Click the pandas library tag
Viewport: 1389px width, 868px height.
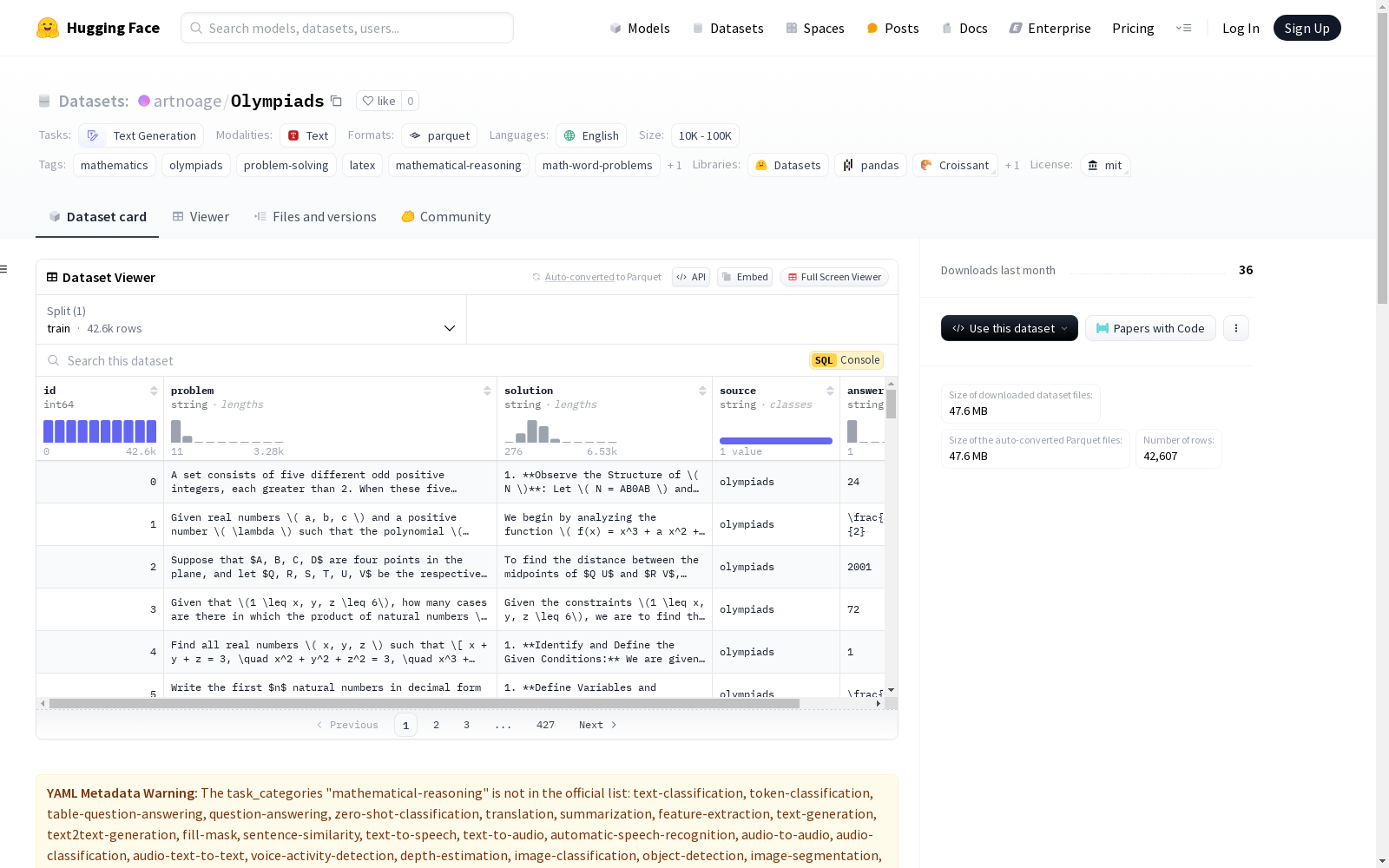[871, 165]
